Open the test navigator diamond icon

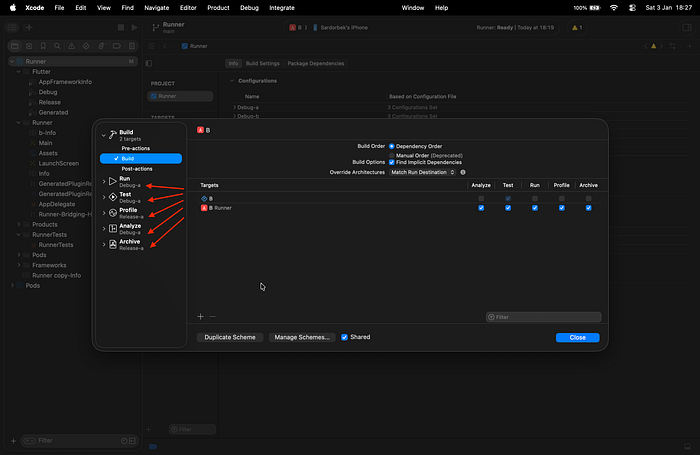(86, 46)
